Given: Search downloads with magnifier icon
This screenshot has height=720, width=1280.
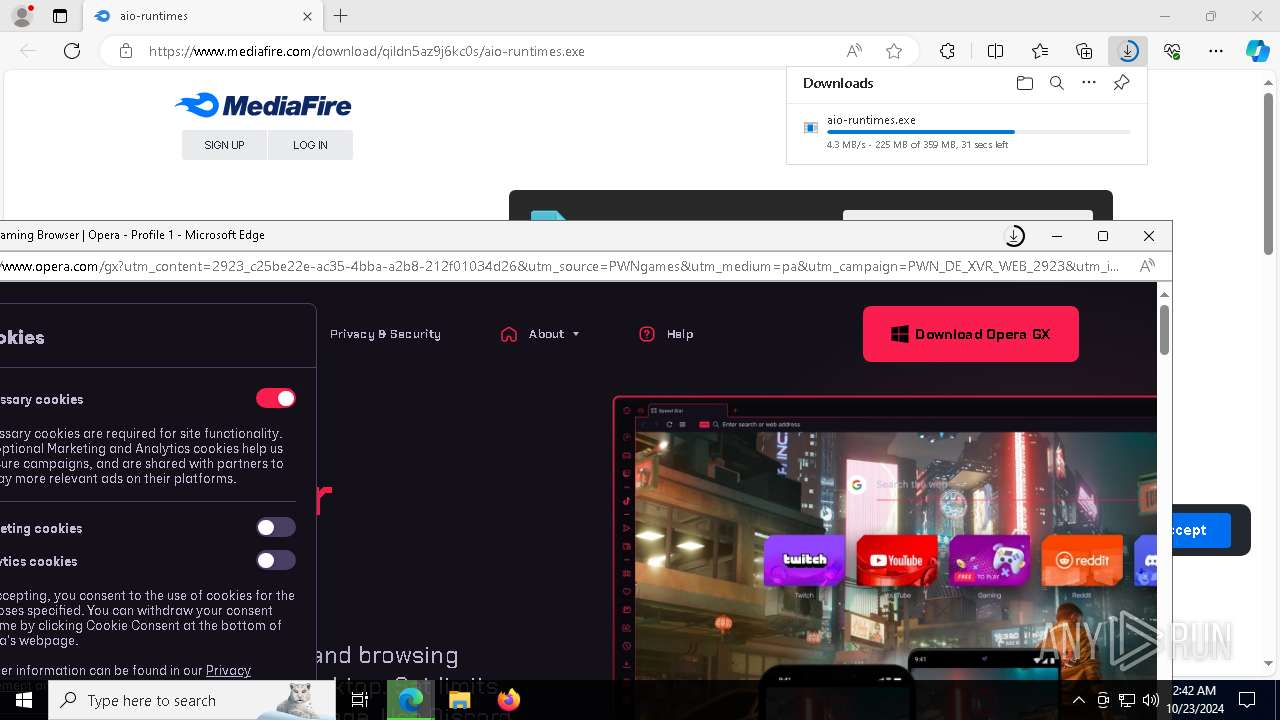Looking at the screenshot, I should click(1056, 83).
